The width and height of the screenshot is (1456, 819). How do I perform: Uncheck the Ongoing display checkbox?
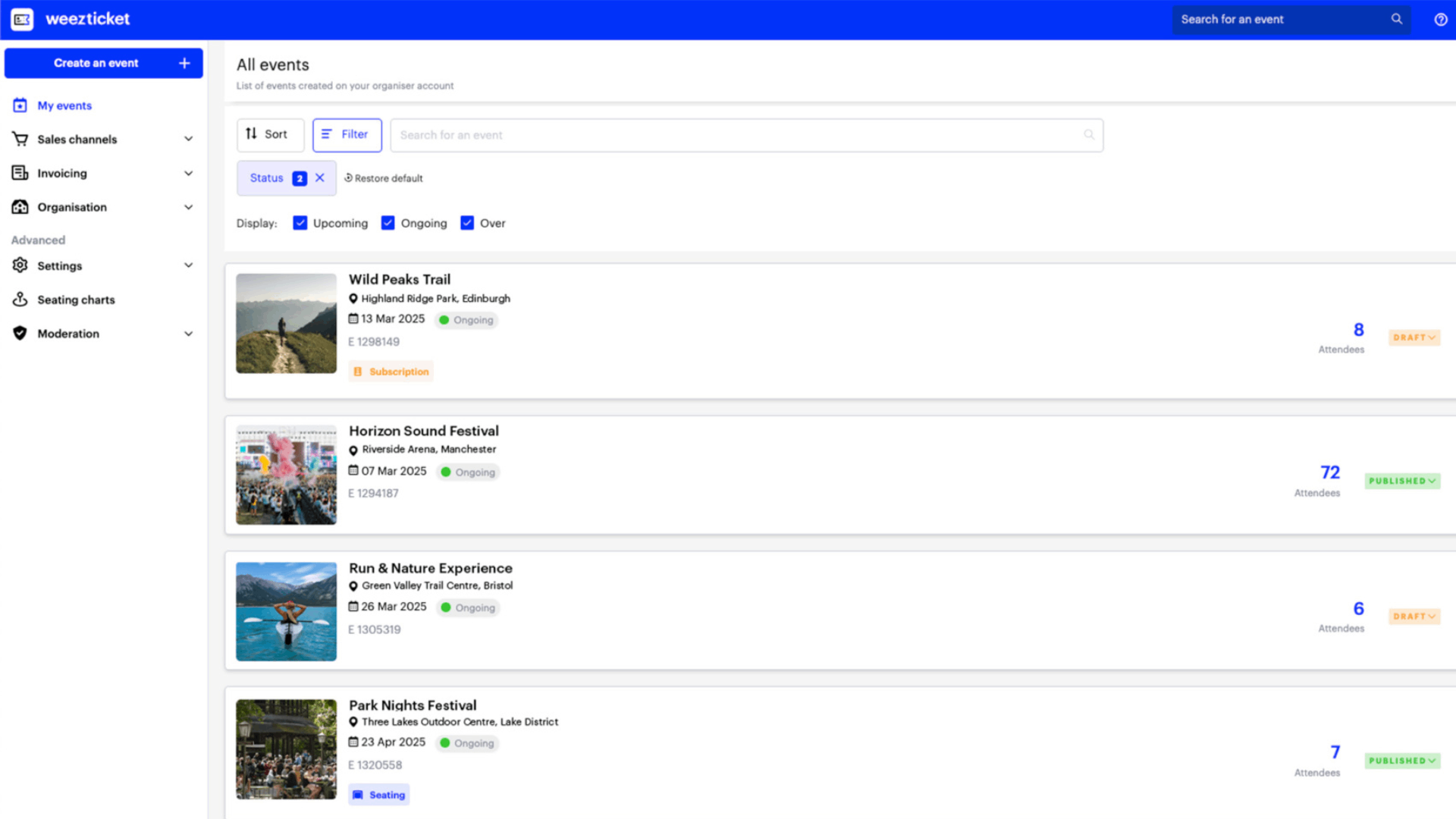388,223
